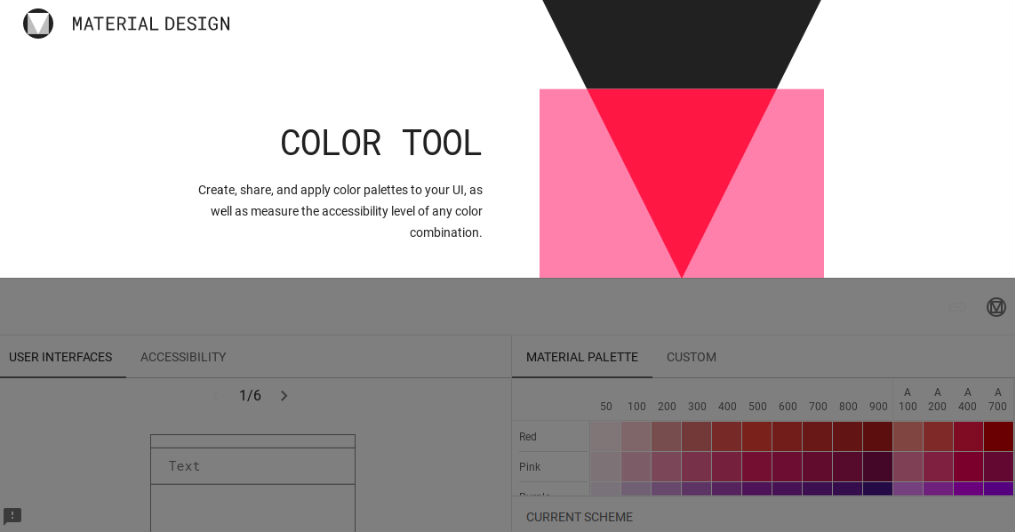Pick the Pink 900 swatch
This screenshot has height=532, width=1015.
[878, 467]
